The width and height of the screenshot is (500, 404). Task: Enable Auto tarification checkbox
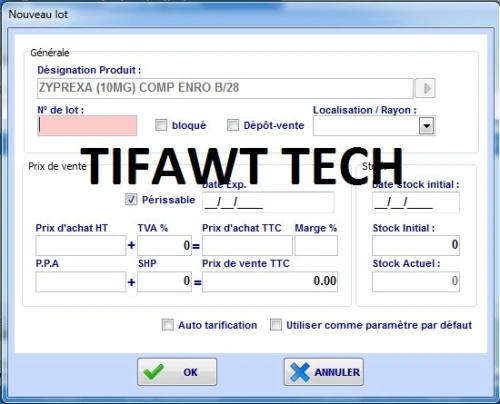(168, 325)
